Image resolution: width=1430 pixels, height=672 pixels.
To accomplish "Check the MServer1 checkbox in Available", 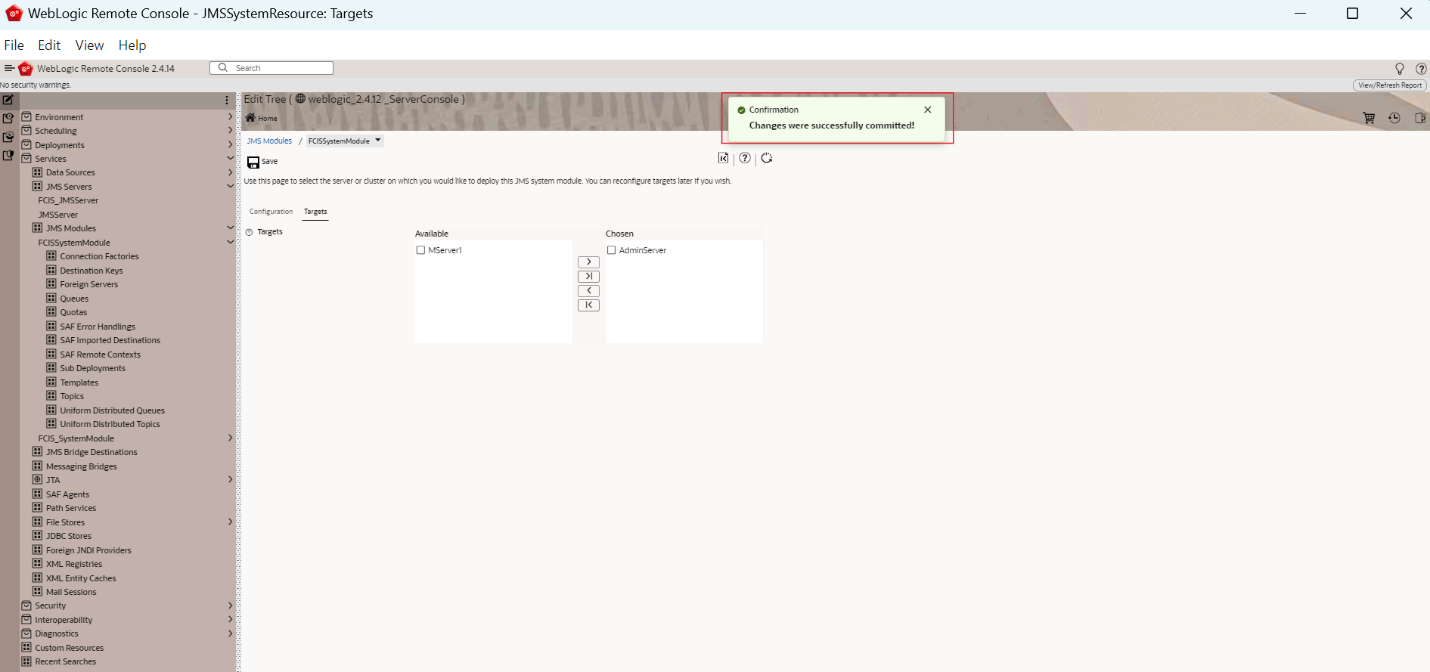I will pyautogui.click(x=421, y=251).
